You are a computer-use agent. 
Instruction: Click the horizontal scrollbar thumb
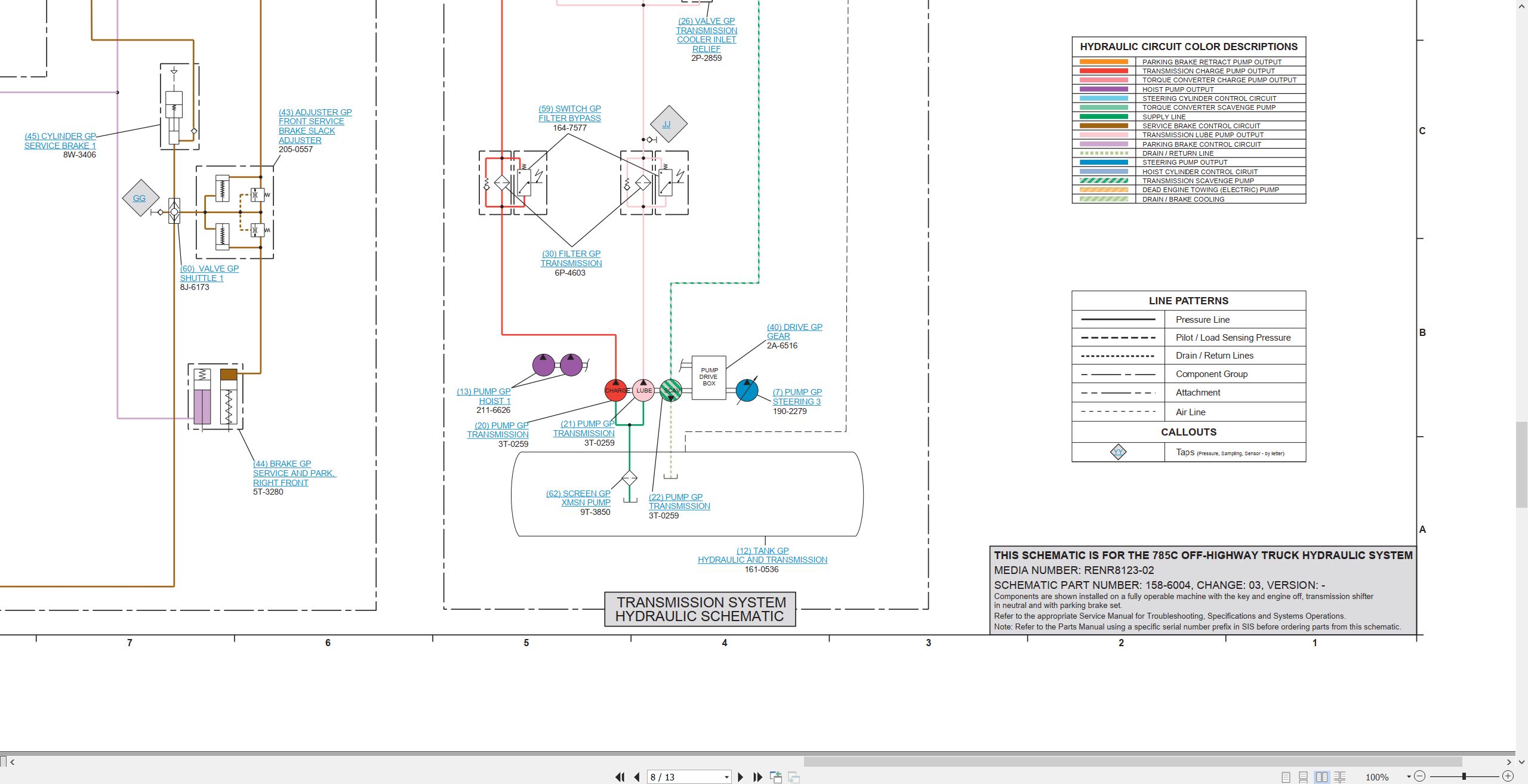(x=1132, y=762)
